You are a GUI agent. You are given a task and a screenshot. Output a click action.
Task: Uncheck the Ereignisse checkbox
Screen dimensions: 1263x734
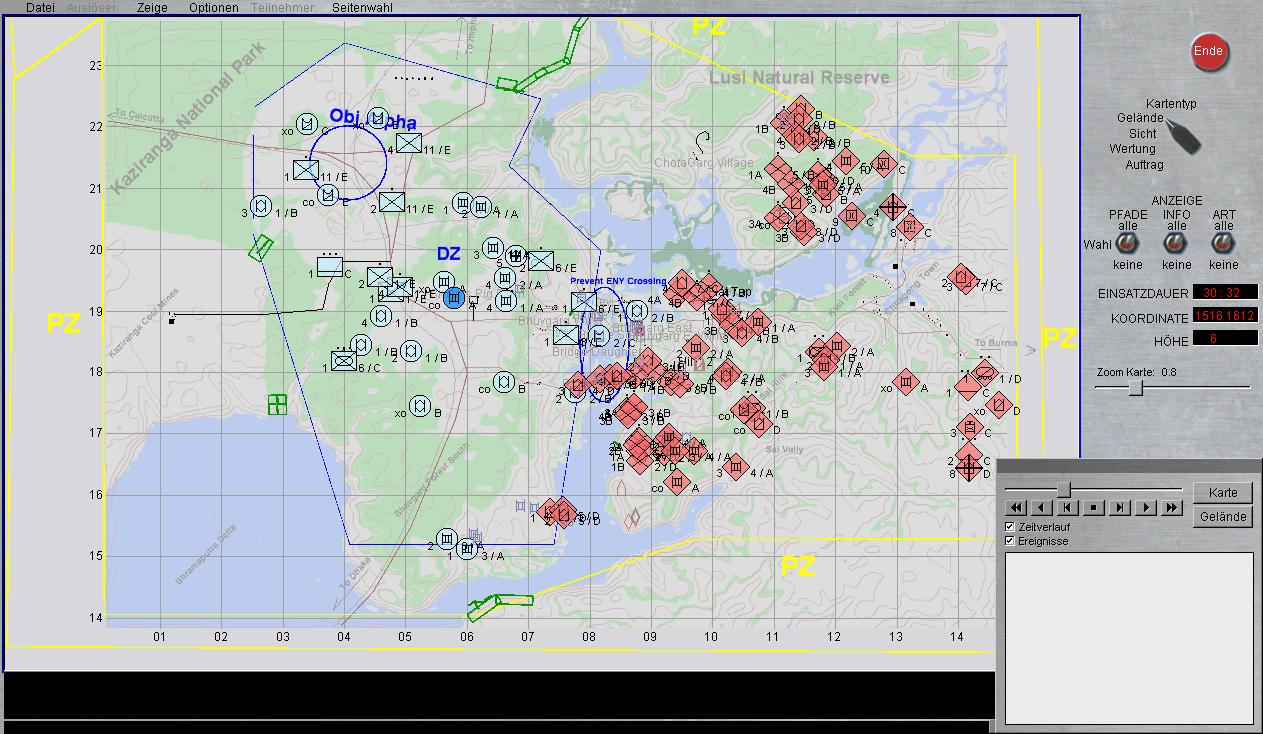click(1010, 540)
